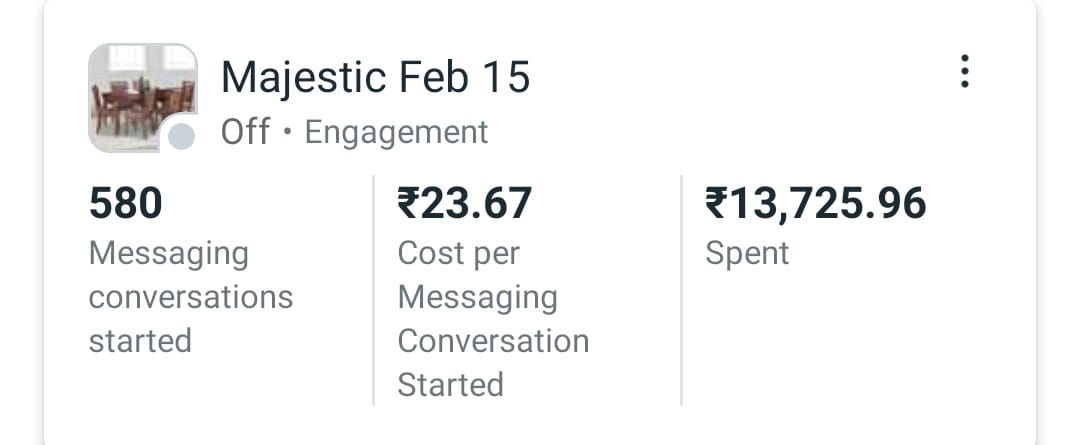Click the 580 conversations count
The image size is (1080, 445).
pyautogui.click(x=126, y=204)
